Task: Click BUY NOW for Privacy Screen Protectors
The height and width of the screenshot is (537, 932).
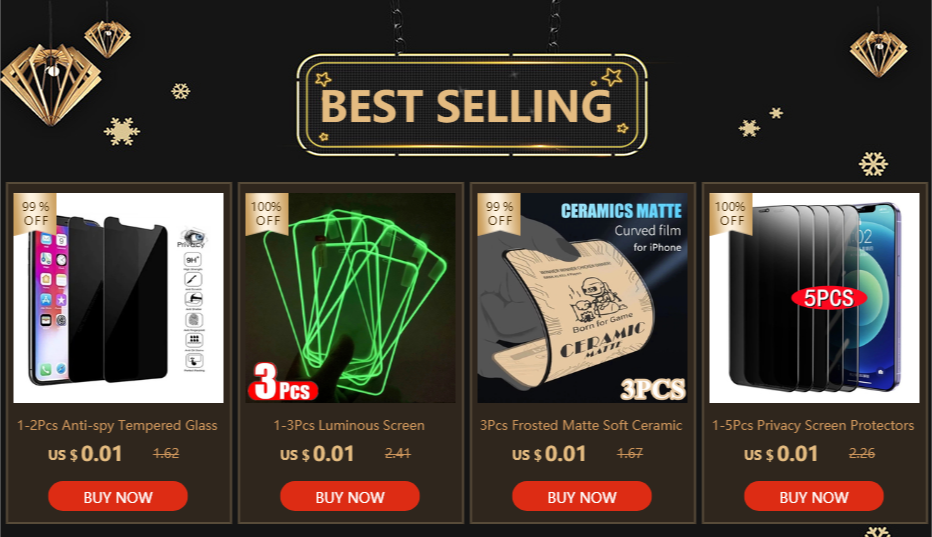Action: [x=814, y=497]
